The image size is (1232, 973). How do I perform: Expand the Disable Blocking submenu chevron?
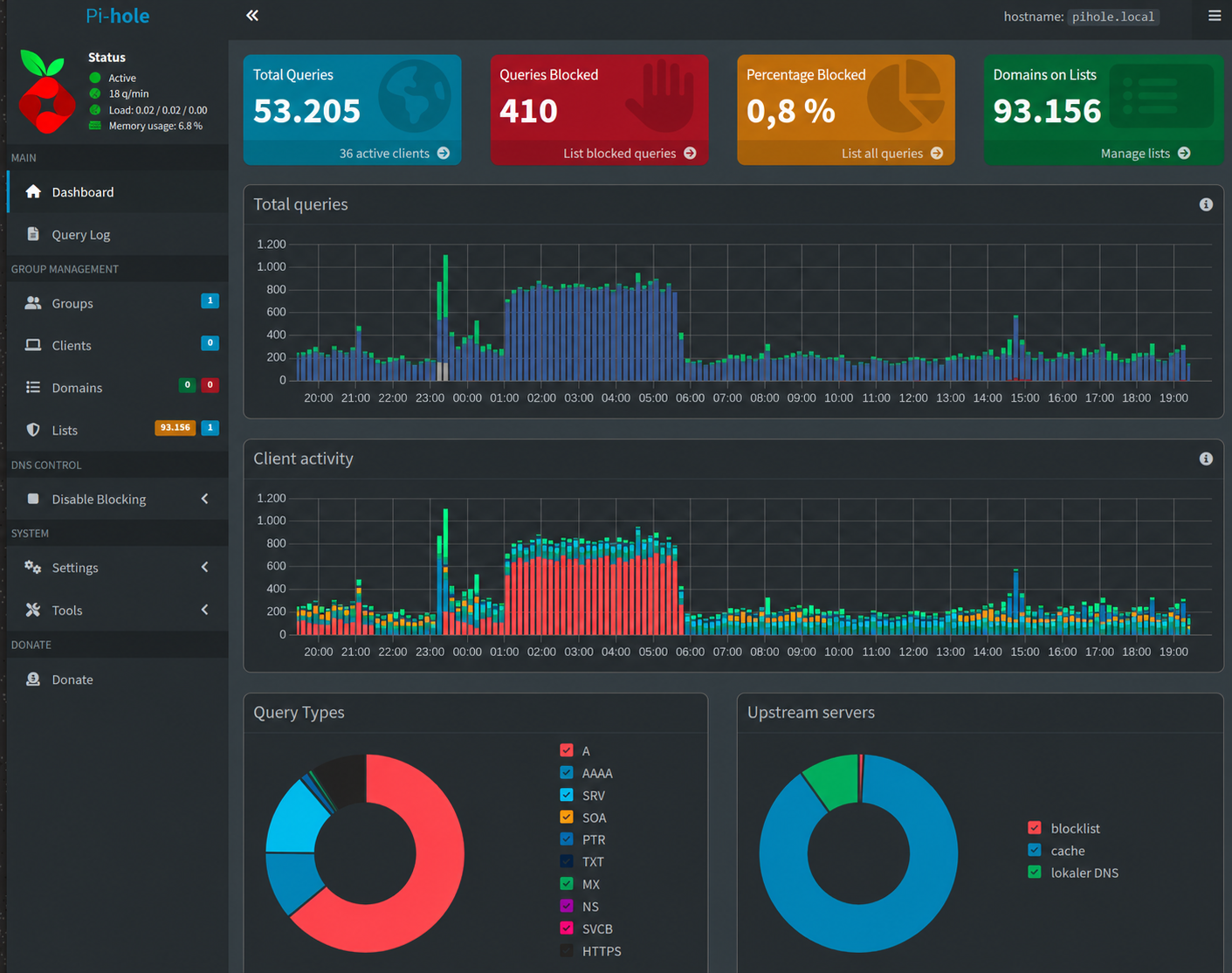coord(205,499)
